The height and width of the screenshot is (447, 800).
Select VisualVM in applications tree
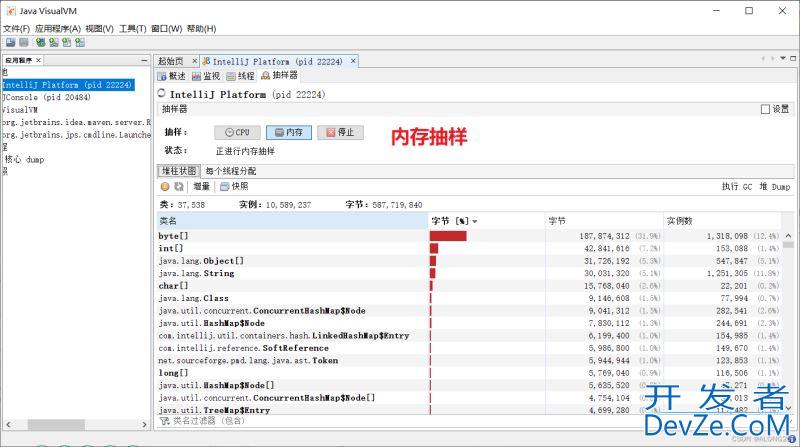pos(19,110)
